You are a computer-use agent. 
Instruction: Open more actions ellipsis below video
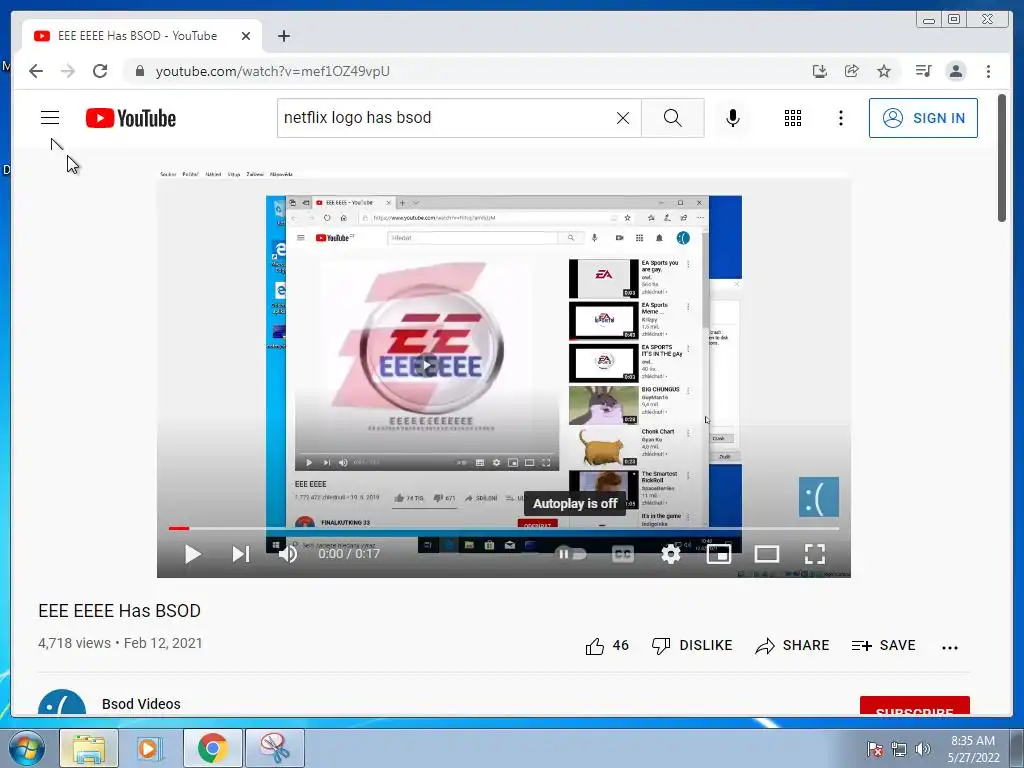tap(950, 647)
